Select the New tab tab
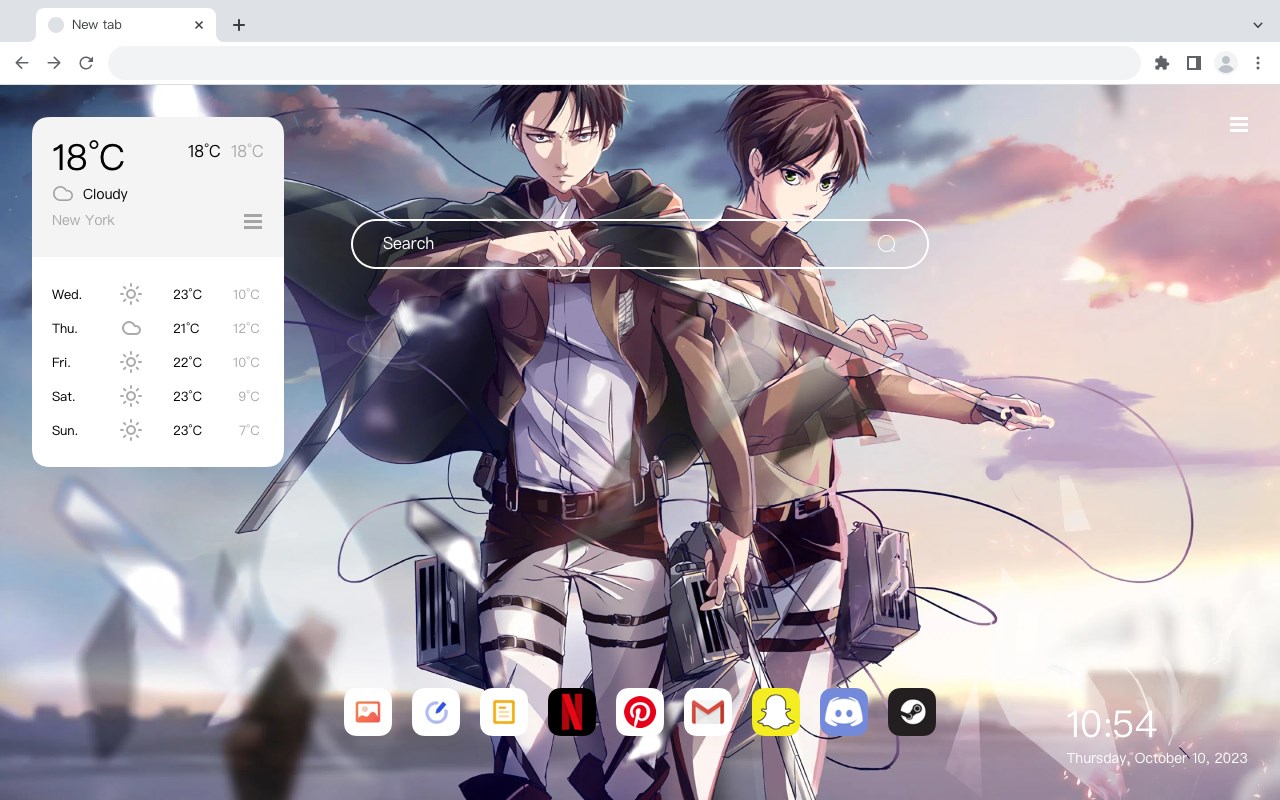 coord(126,25)
